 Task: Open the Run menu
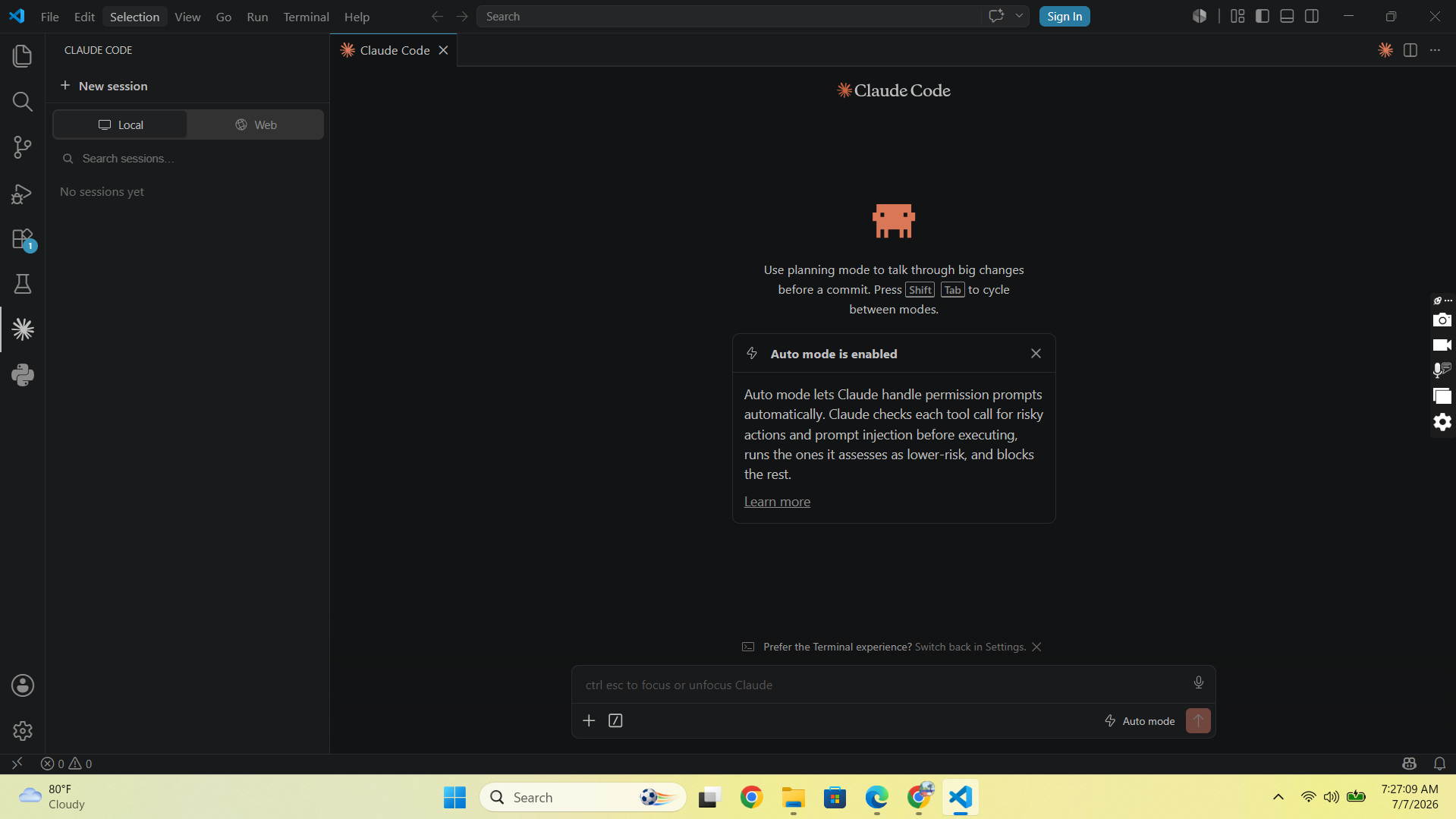click(257, 17)
